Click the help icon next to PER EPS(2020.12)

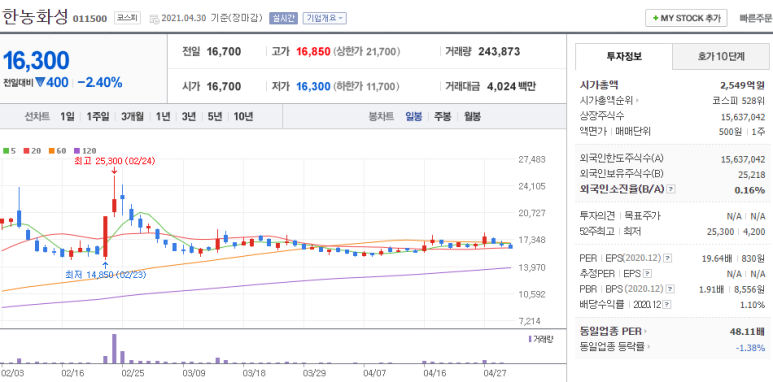pos(668,258)
